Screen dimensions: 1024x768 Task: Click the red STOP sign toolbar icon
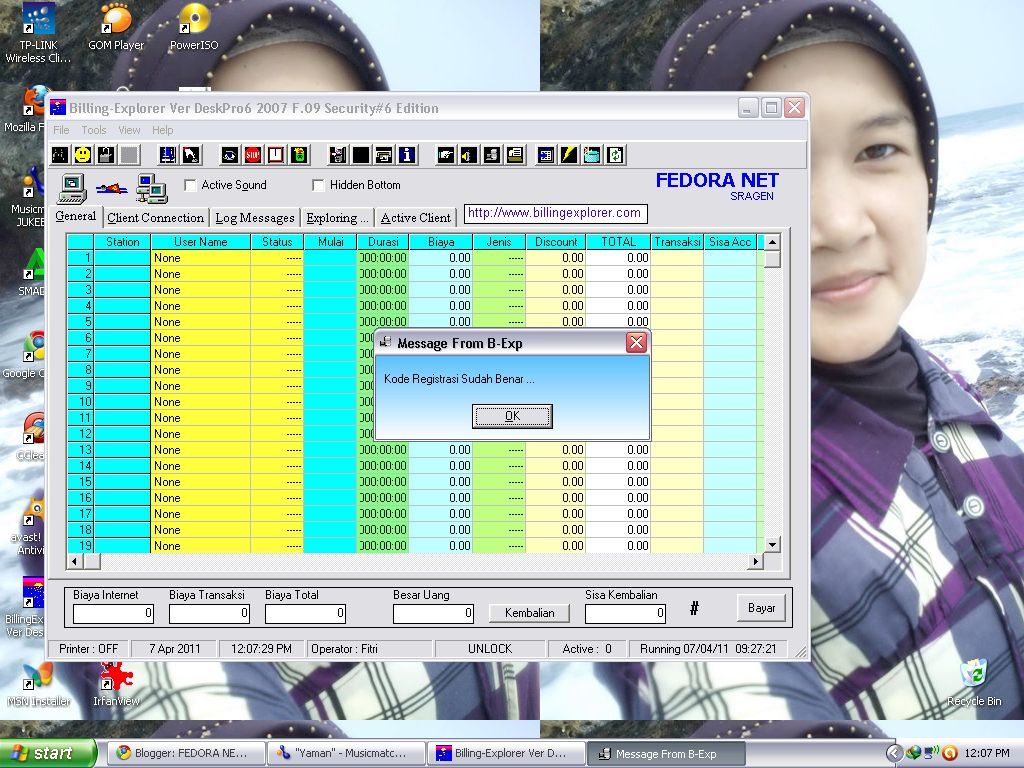pyautogui.click(x=253, y=155)
